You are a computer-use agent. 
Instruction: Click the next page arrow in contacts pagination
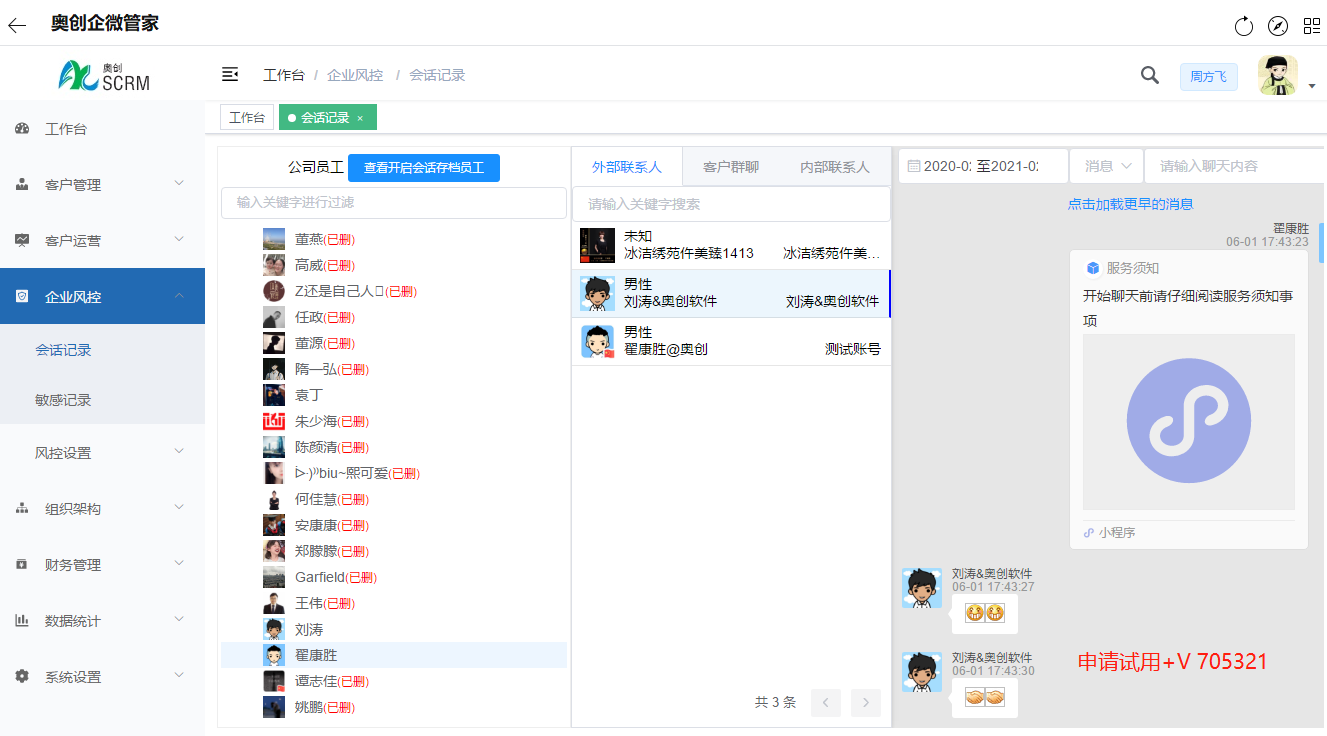(865, 703)
